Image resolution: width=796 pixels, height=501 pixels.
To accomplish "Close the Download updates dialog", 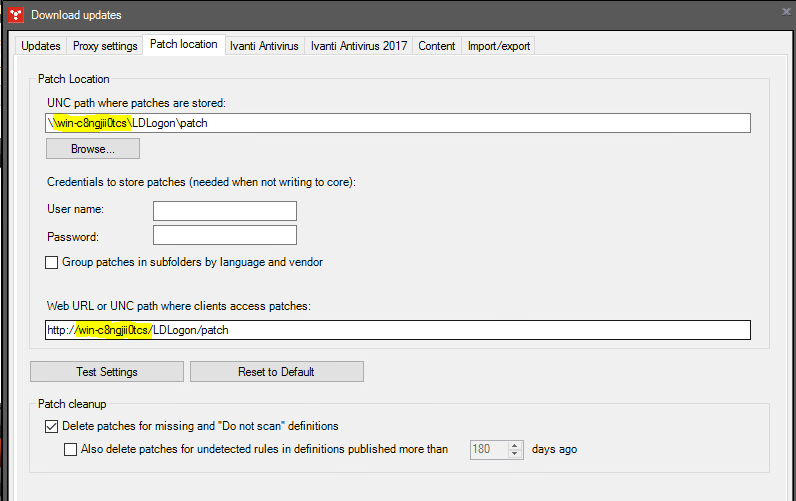I will pos(785,11).
